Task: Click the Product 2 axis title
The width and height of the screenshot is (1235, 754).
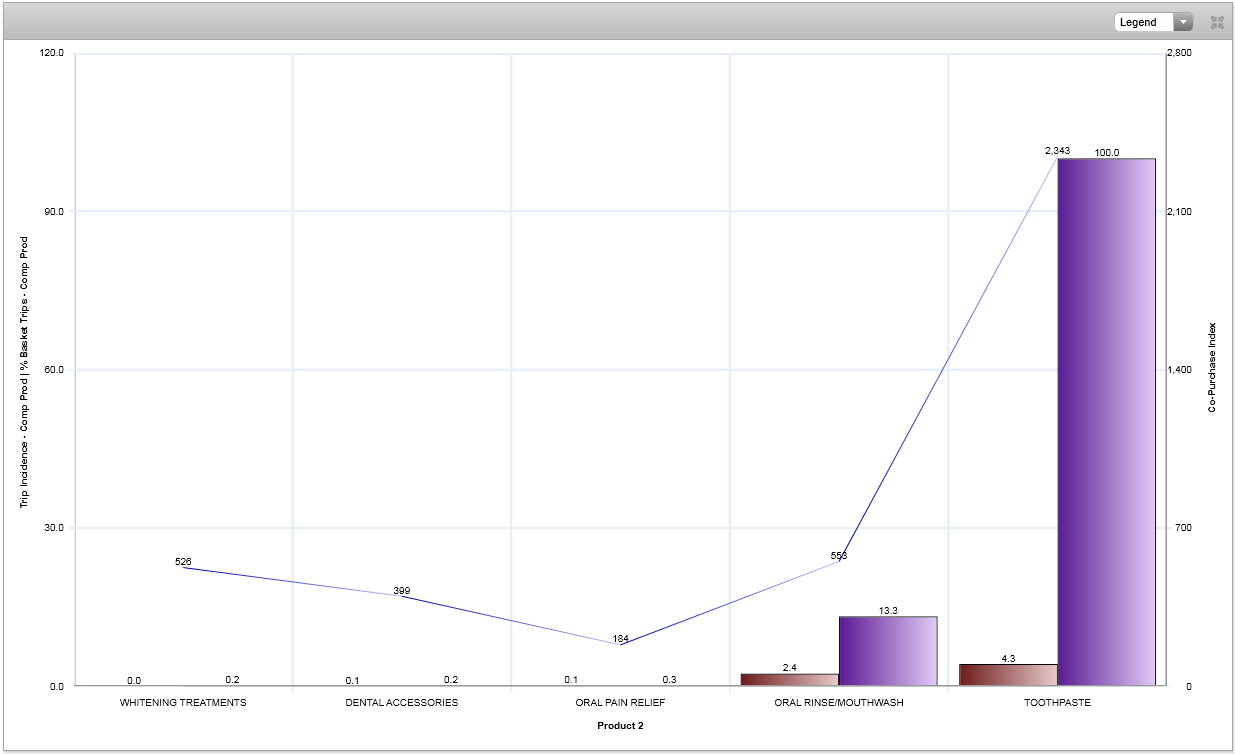Action: tap(620, 726)
